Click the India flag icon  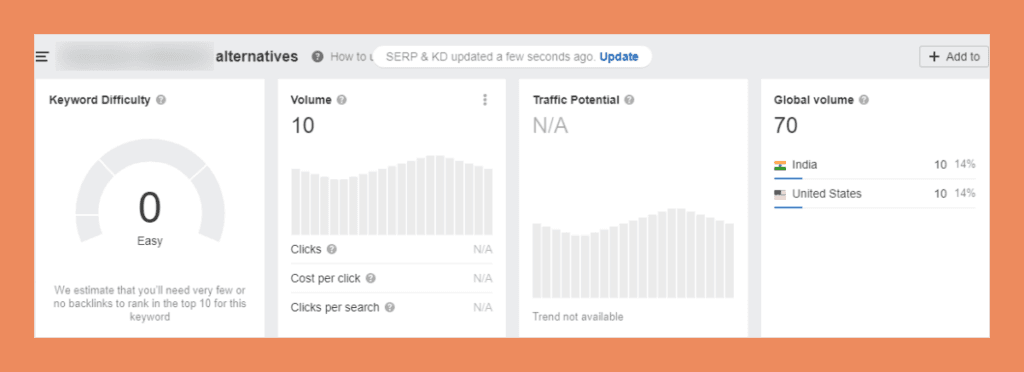(x=780, y=165)
